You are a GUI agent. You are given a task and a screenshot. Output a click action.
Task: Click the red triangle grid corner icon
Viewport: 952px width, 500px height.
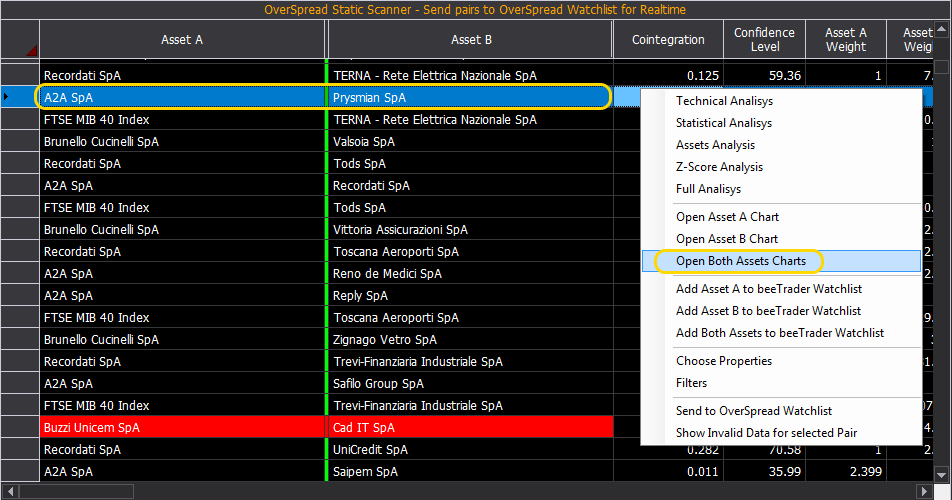click(32, 50)
